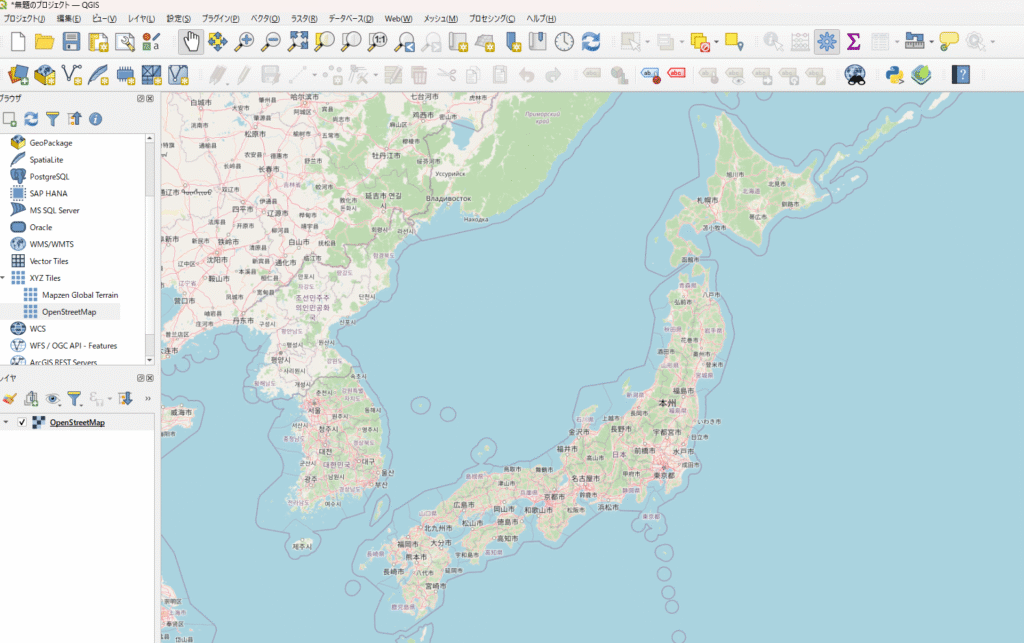
Task: Toggle the Processing Toolbox gear
Action: (x=827, y=42)
